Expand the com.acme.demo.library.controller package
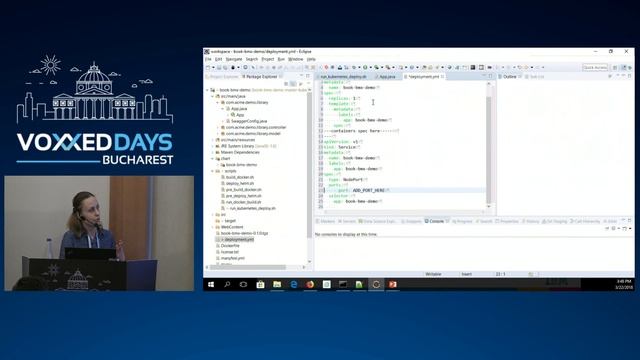The image size is (640, 360). pyautogui.click(x=218, y=127)
